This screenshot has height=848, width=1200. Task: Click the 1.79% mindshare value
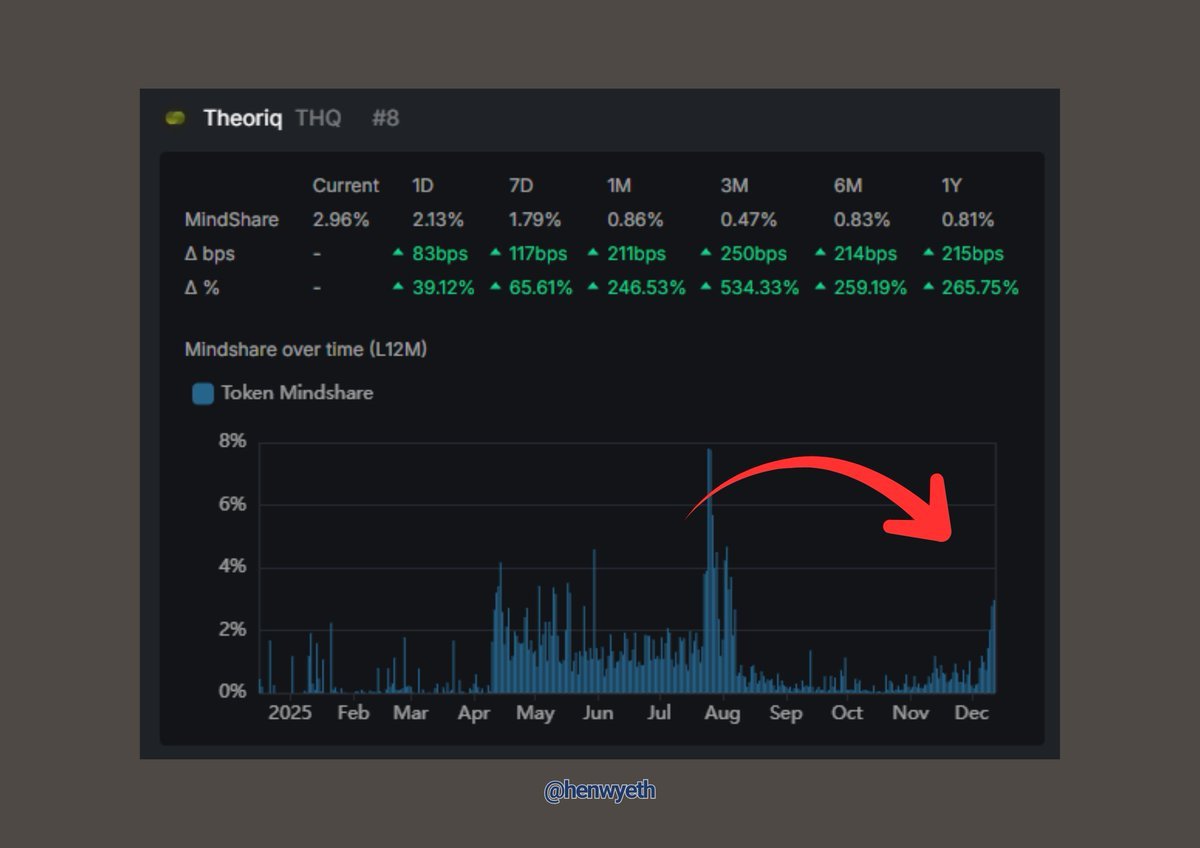[x=534, y=219]
